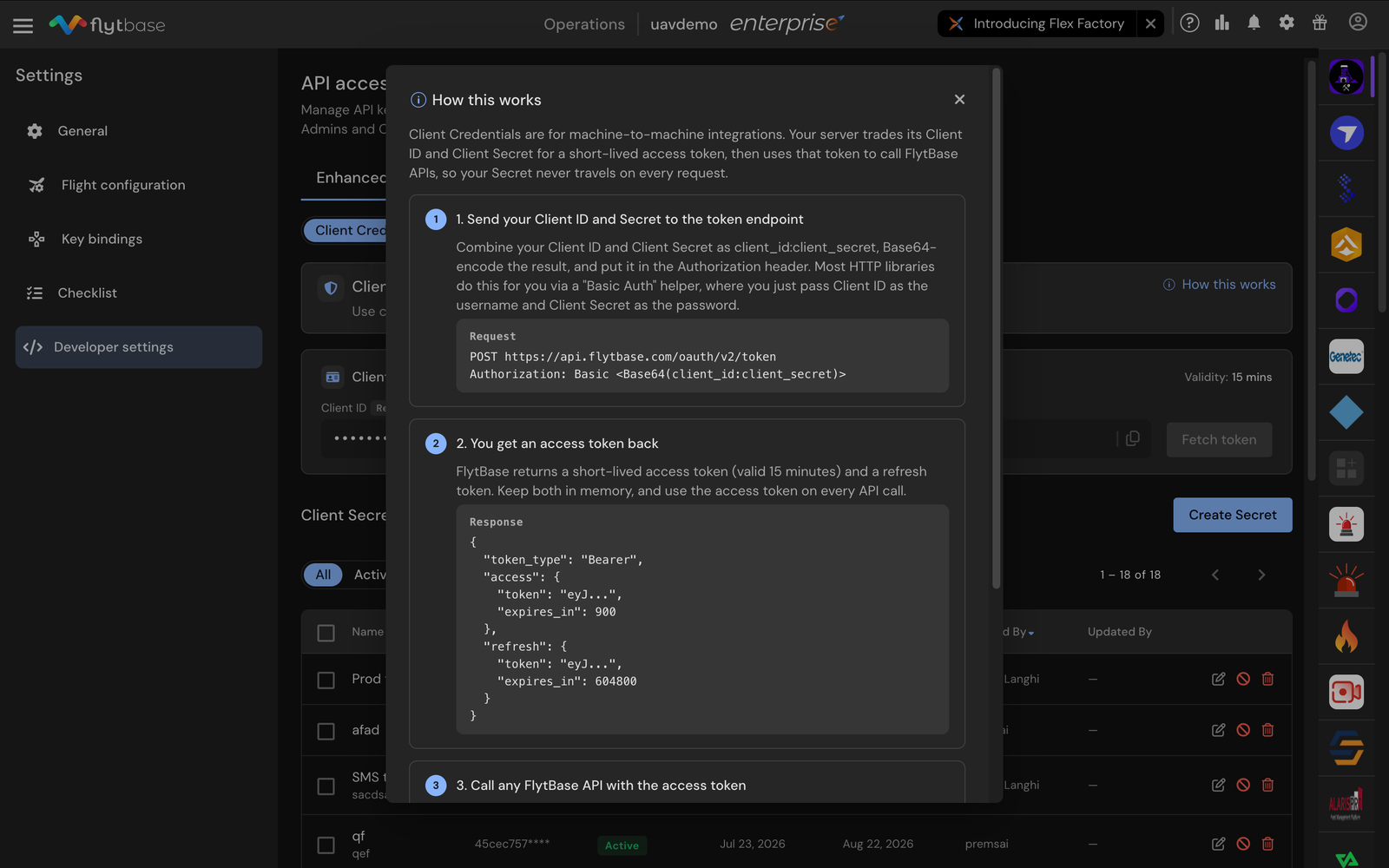Open Checklist settings
Image resolution: width=1389 pixels, height=868 pixels.
(139, 293)
